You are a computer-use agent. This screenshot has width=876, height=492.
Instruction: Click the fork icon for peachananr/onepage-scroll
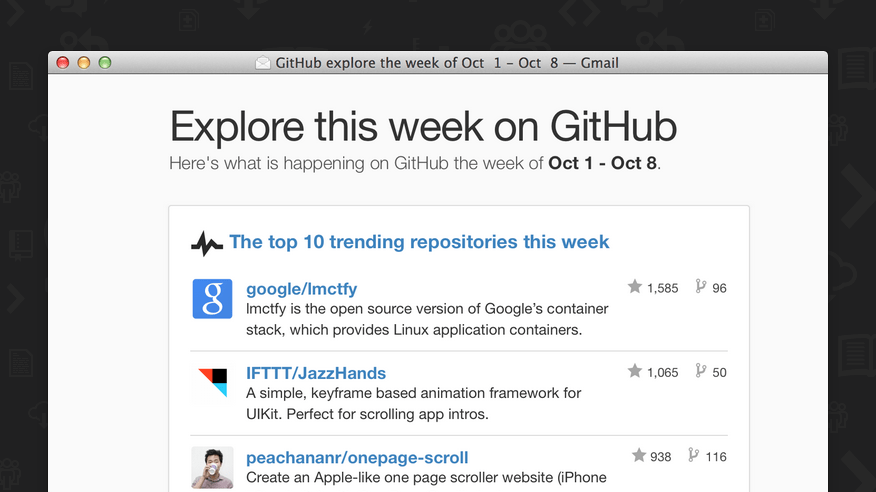[x=693, y=455]
